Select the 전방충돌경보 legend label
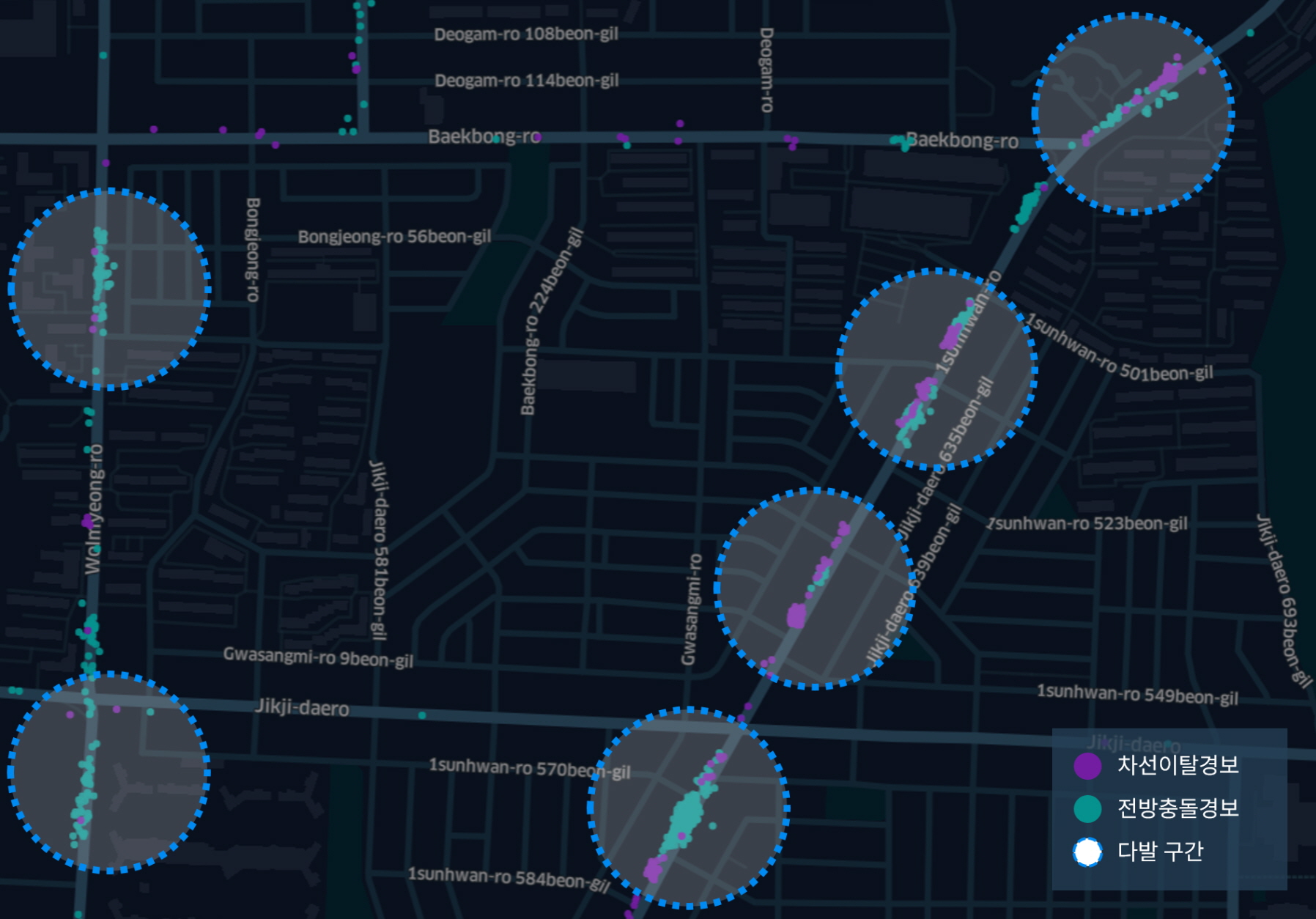 [x=1178, y=808]
